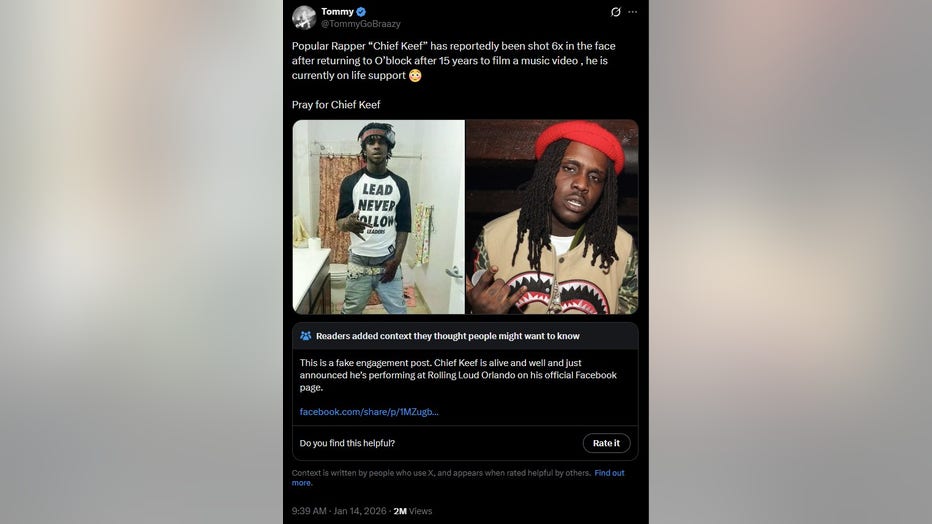Click the Rate it button
Viewport: 932px width, 524px height.
click(606, 443)
